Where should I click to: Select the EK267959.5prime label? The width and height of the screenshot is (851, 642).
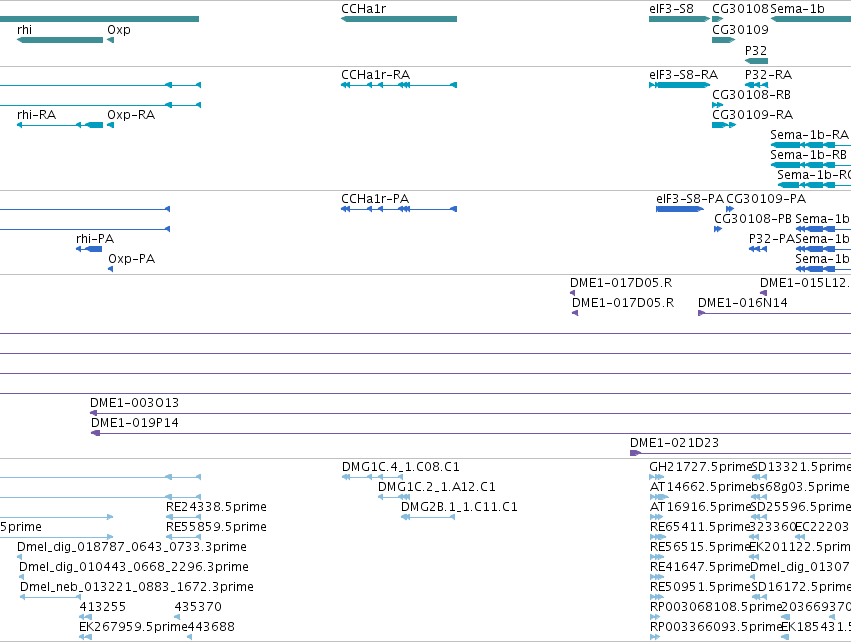(x=133, y=627)
